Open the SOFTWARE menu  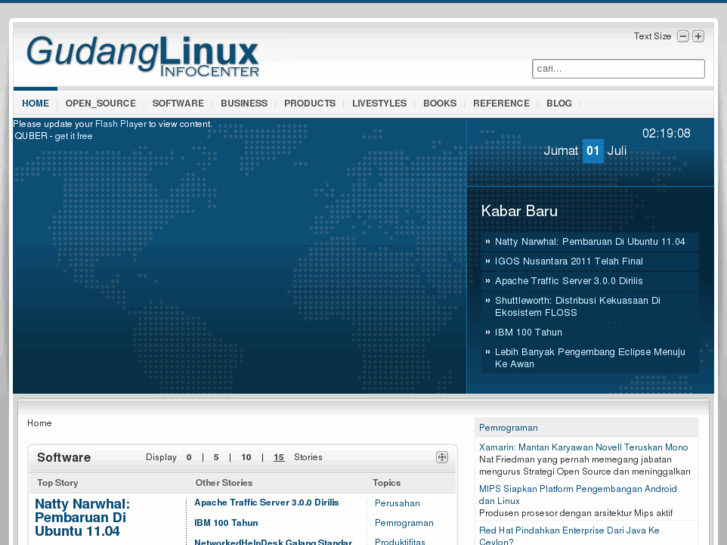point(178,103)
